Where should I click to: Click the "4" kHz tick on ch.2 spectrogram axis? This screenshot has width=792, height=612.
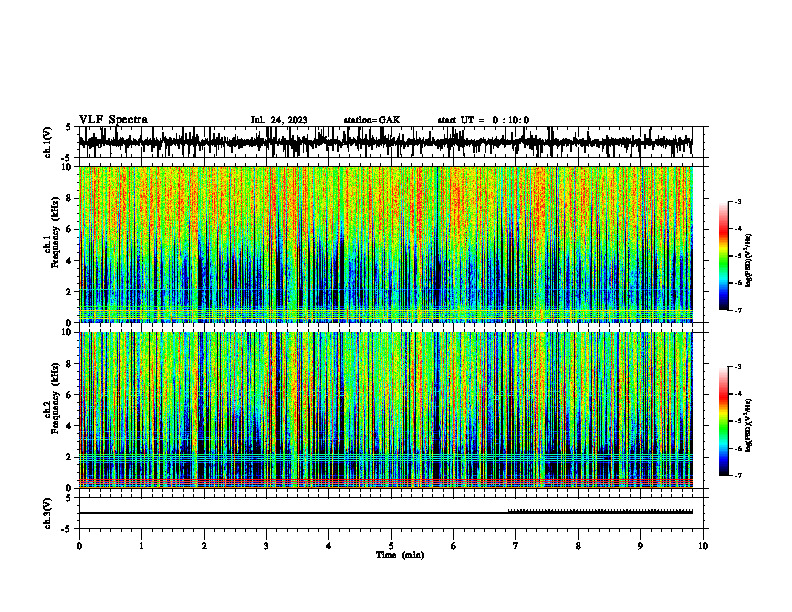(x=71, y=426)
